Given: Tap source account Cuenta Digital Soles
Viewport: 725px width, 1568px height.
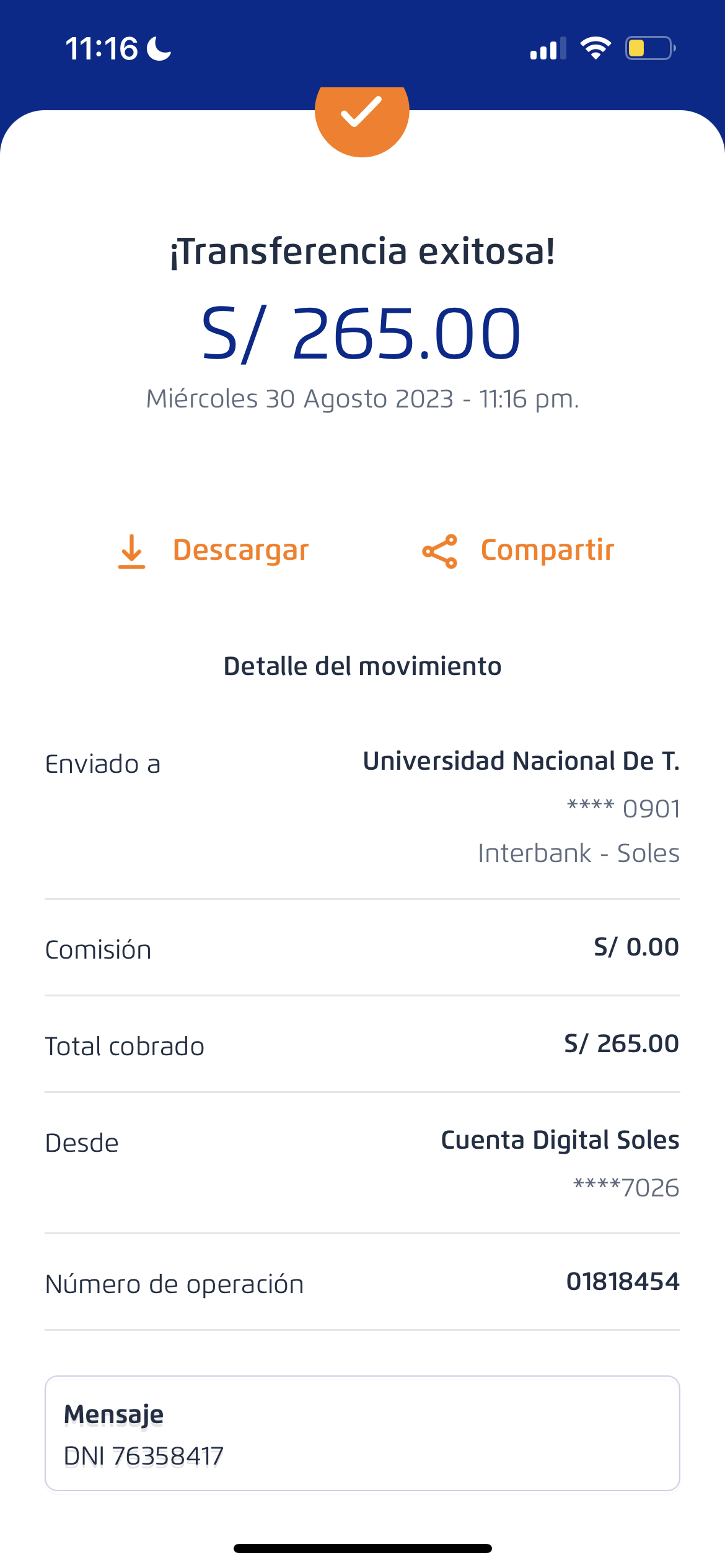Looking at the screenshot, I should point(560,1140).
